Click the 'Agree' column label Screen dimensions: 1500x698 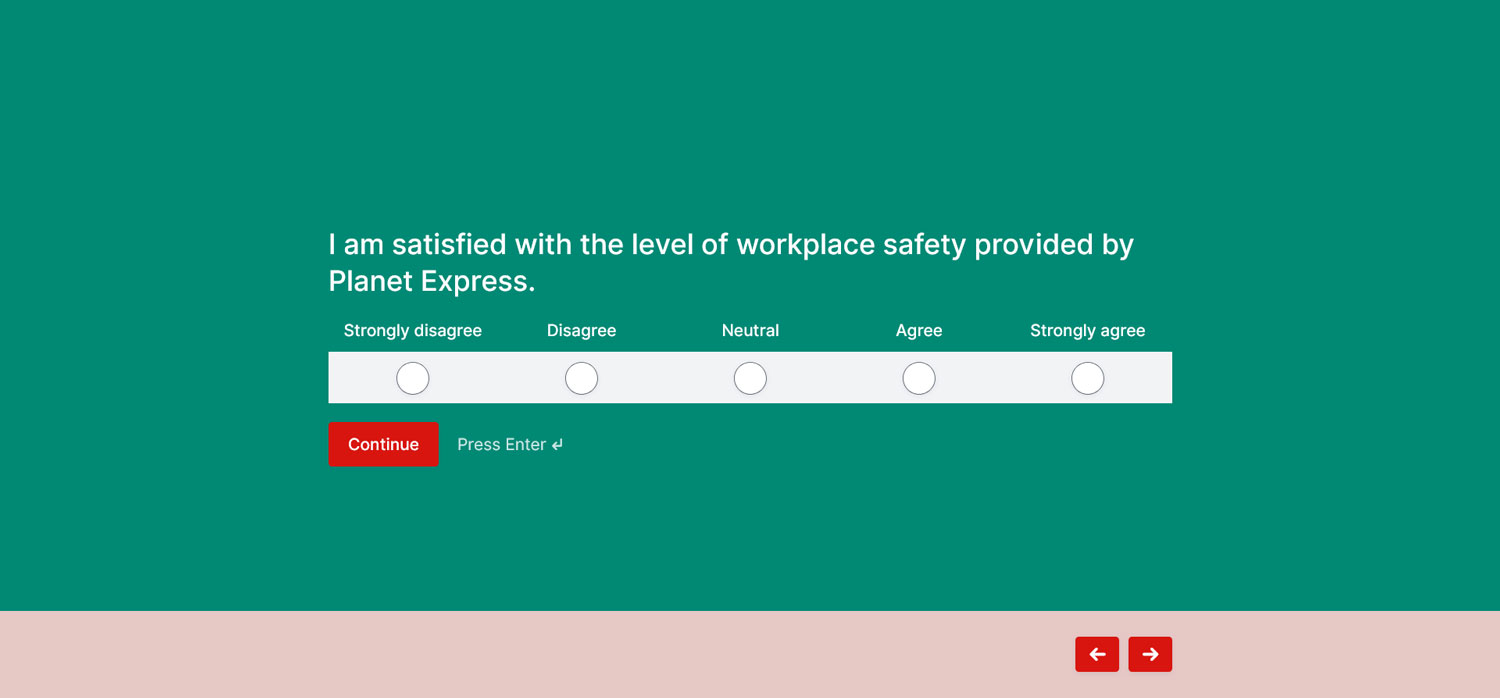[919, 331]
